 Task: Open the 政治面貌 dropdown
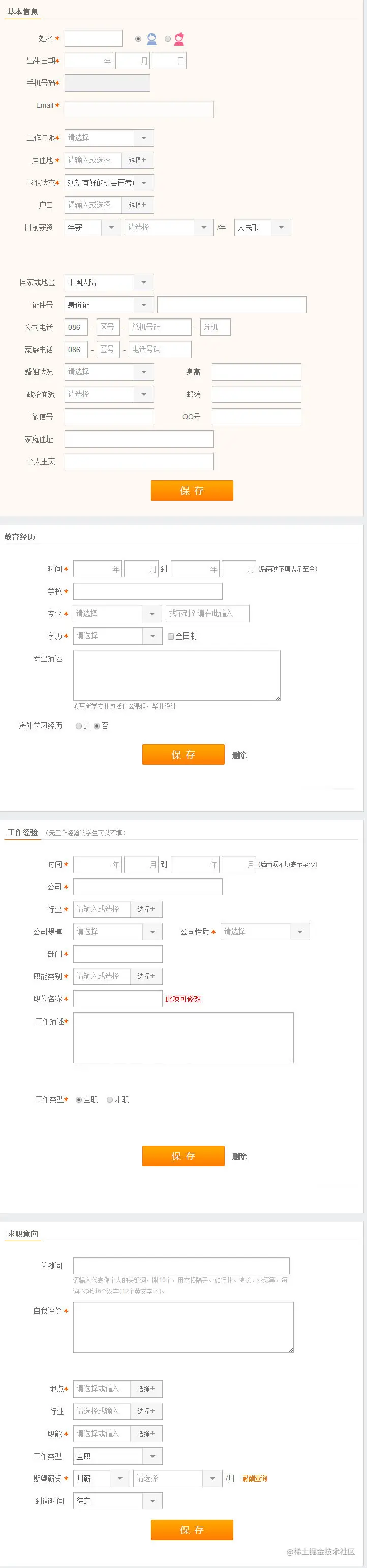(x=144, y=394)
